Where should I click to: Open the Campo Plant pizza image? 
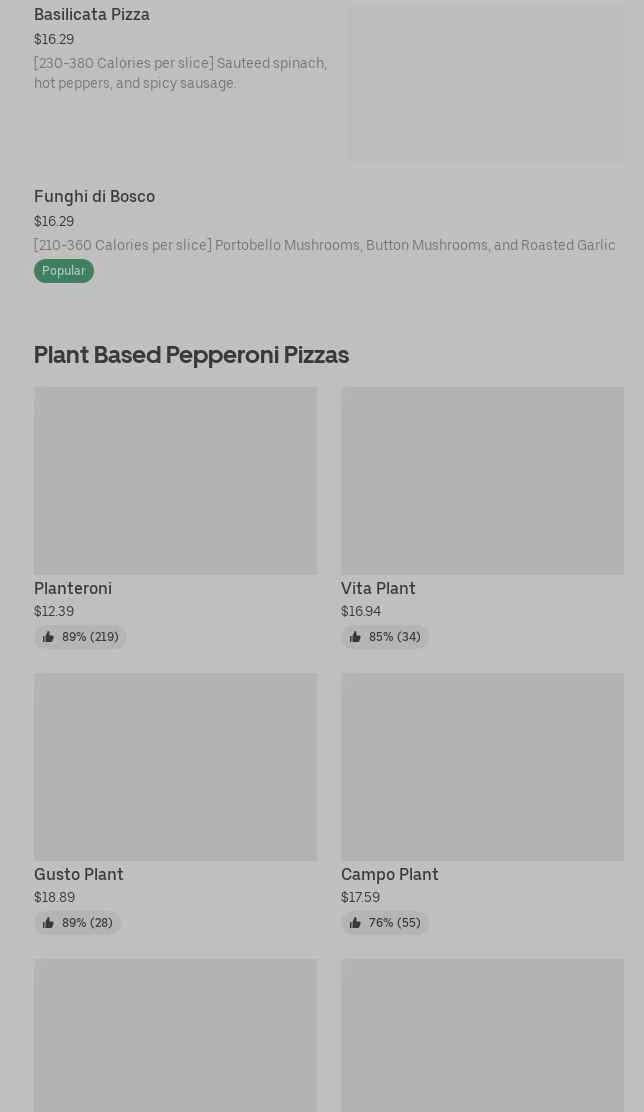pos(482,766)
